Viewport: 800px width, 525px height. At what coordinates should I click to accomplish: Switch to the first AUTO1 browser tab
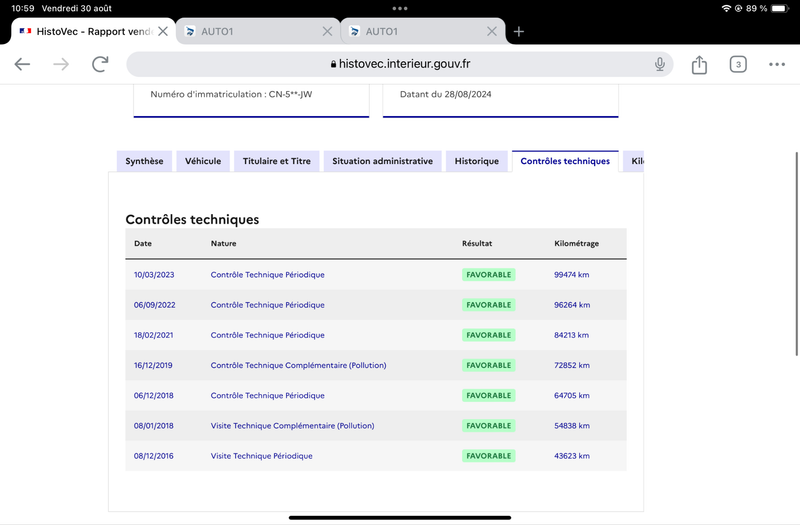[x=258, y=32]
